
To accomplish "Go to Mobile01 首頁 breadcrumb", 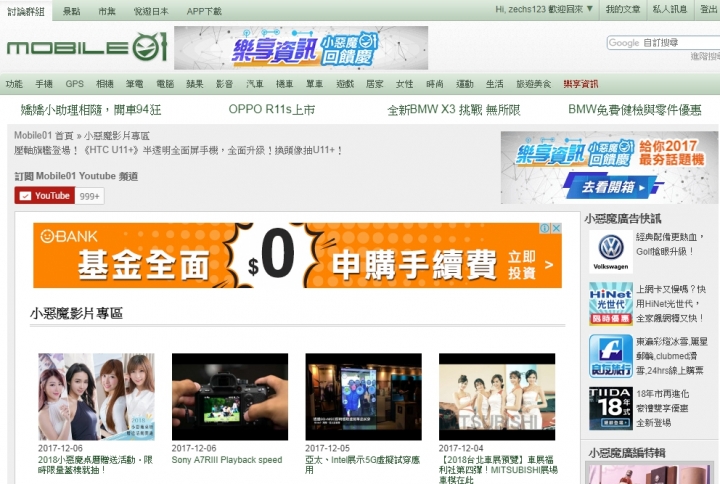I will (44, 135).
